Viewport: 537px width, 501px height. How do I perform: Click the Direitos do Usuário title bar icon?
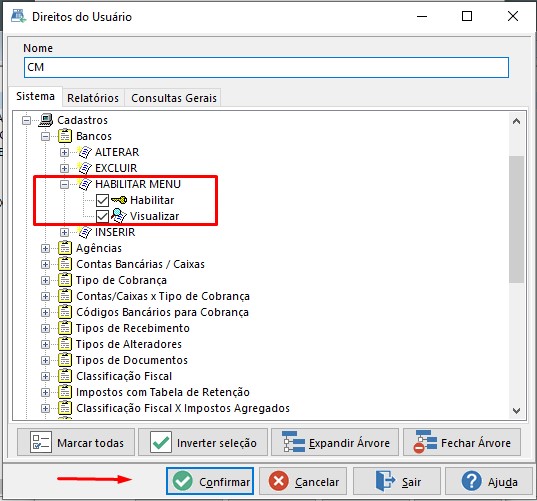click(18, 16)
